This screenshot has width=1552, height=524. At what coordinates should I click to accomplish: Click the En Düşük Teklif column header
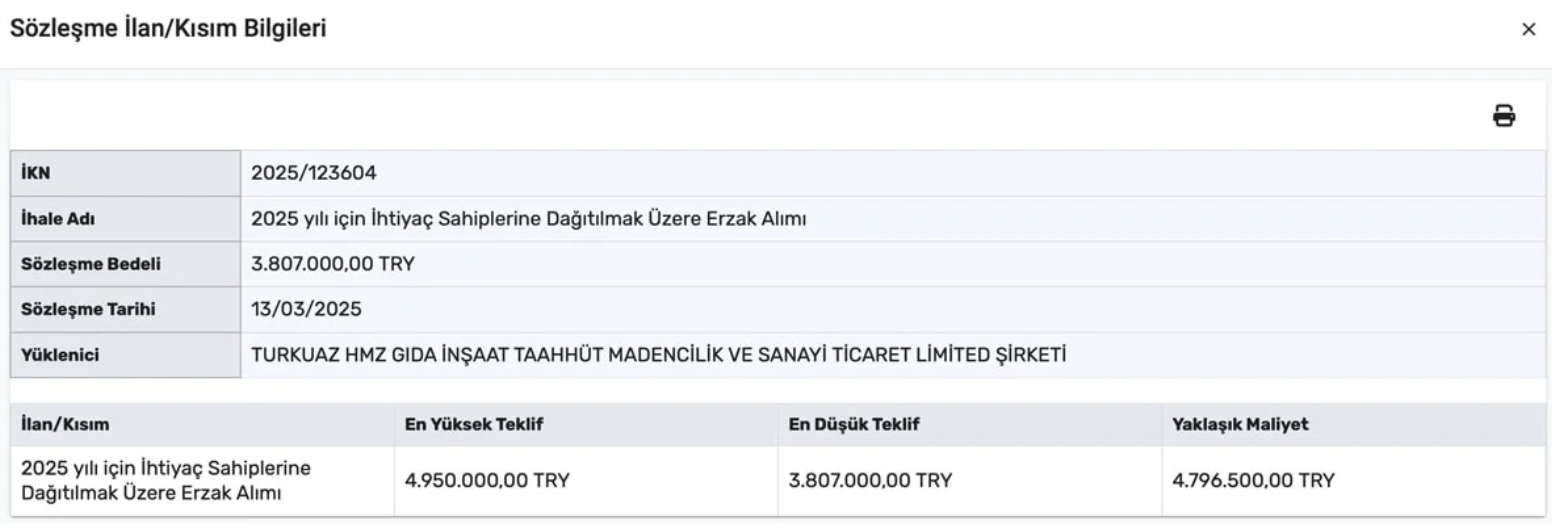click(x=854, y=425)
